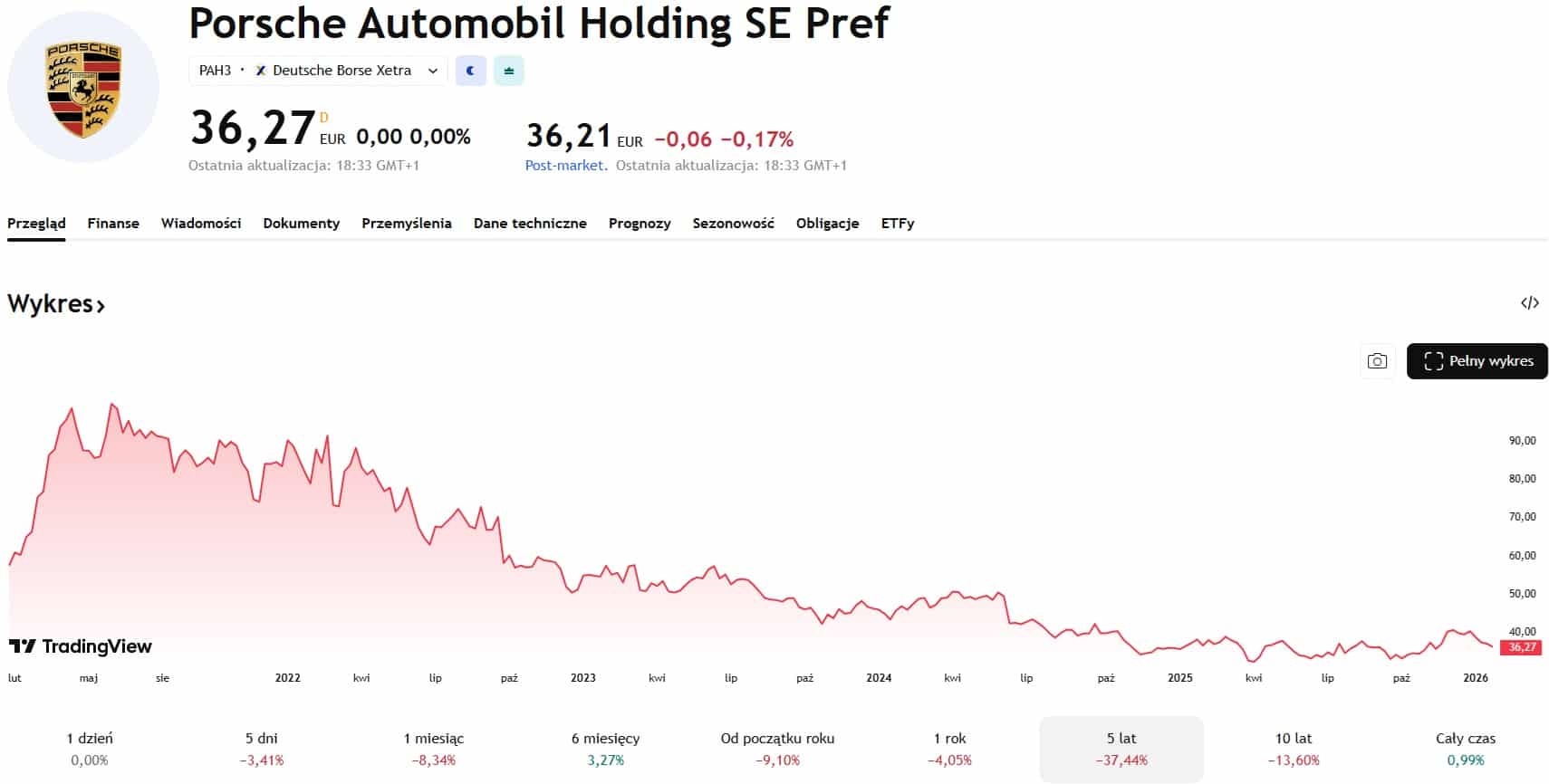Take a chart snapshot with camera icon

[x=1377, y=361]
